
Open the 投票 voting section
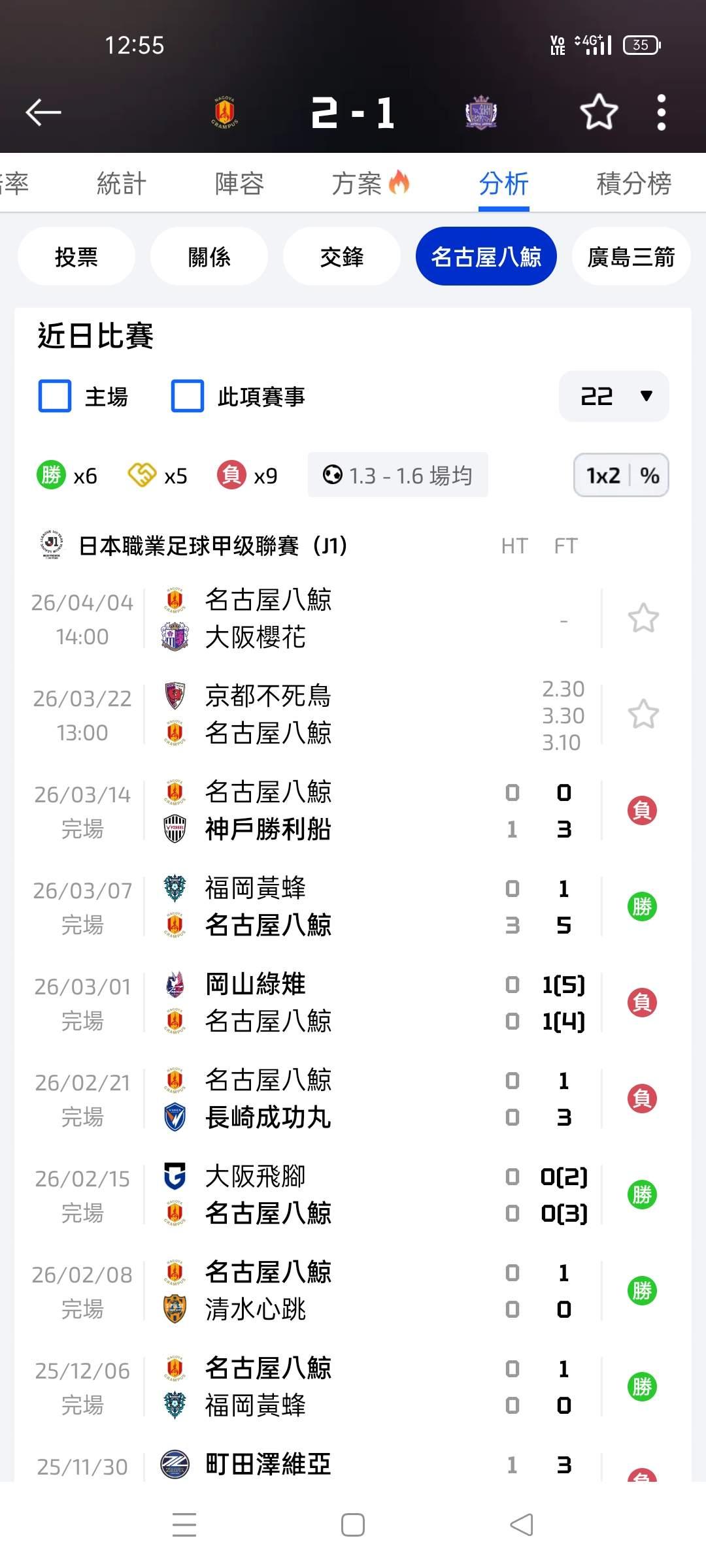(x=76, y=257)
